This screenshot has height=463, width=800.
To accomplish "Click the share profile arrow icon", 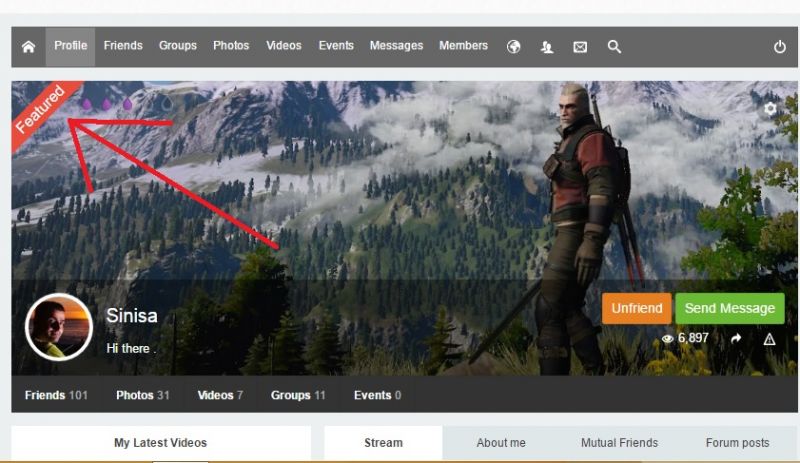I will [736, 338].
